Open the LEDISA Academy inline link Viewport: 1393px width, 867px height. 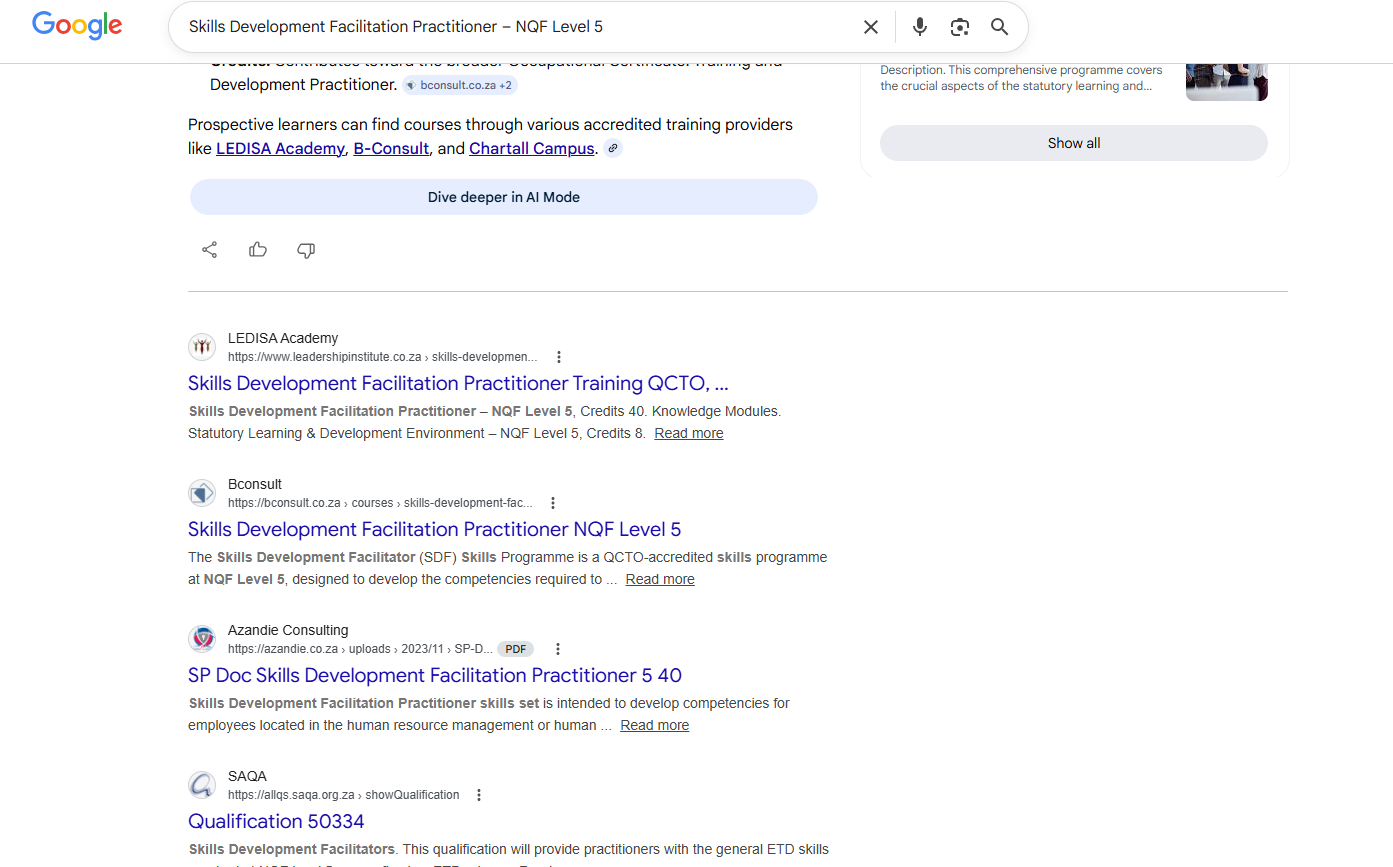(280, 149)
